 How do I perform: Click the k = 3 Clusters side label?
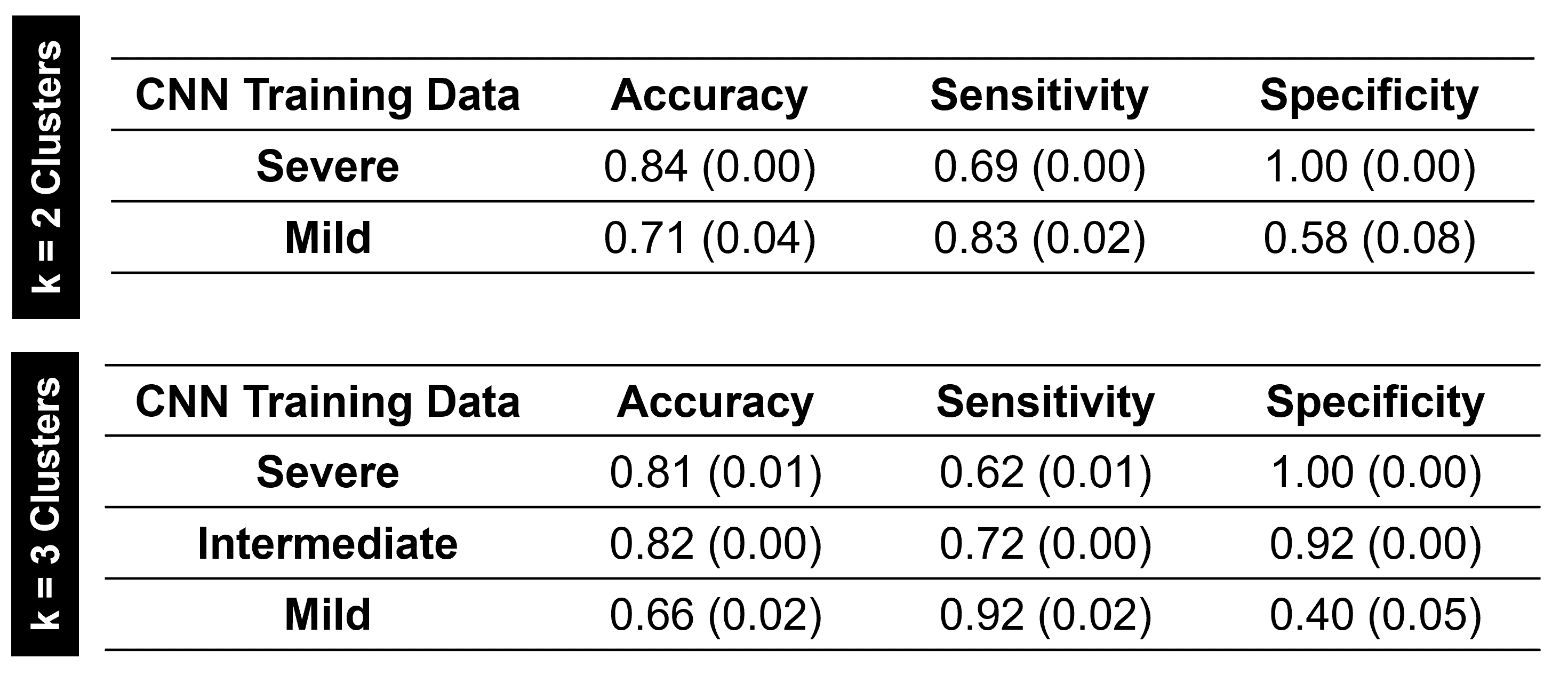pyautogui.click(x=46, y=504)
